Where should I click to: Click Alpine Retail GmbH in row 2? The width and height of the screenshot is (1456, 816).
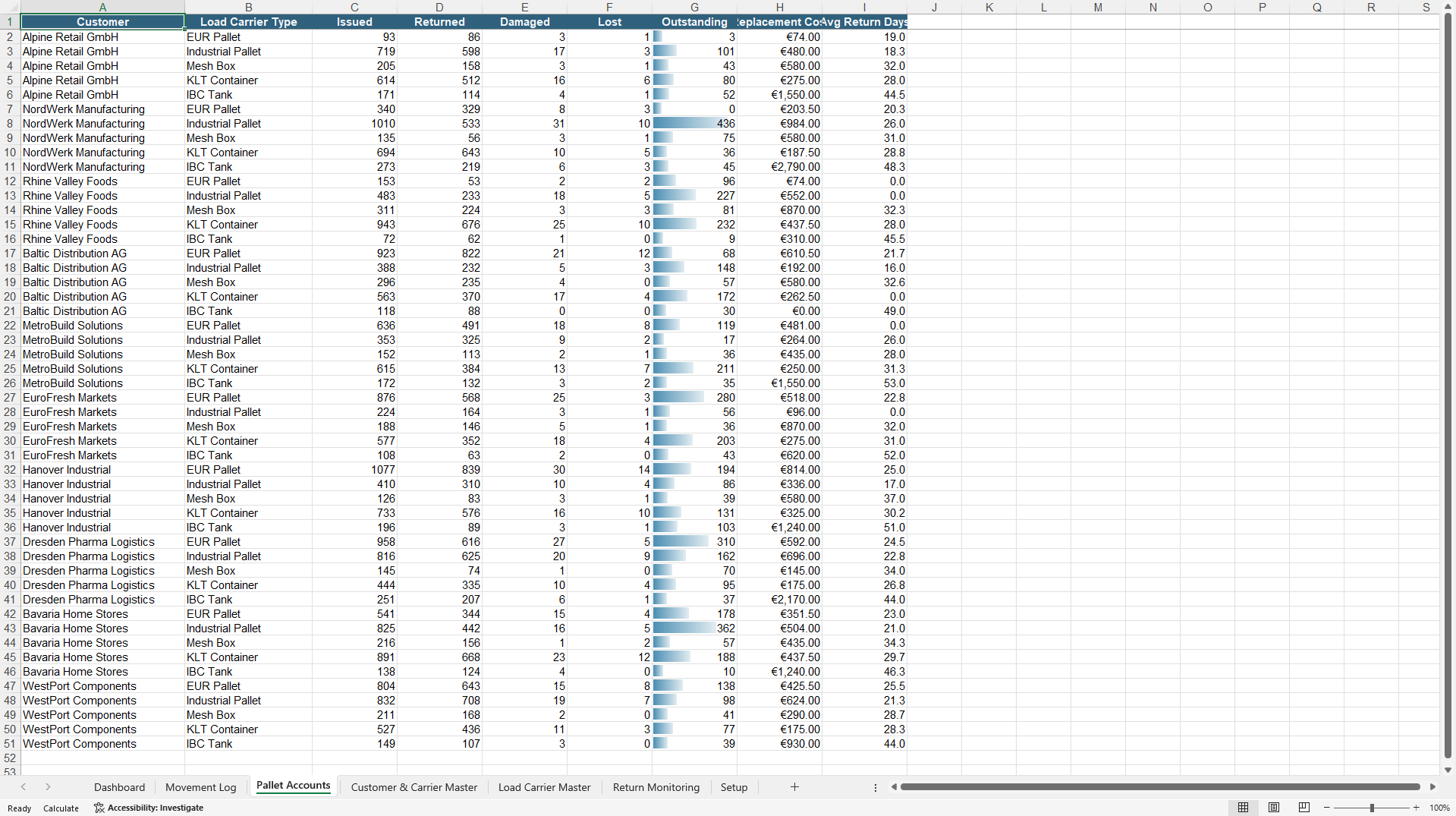click(102, 37)
